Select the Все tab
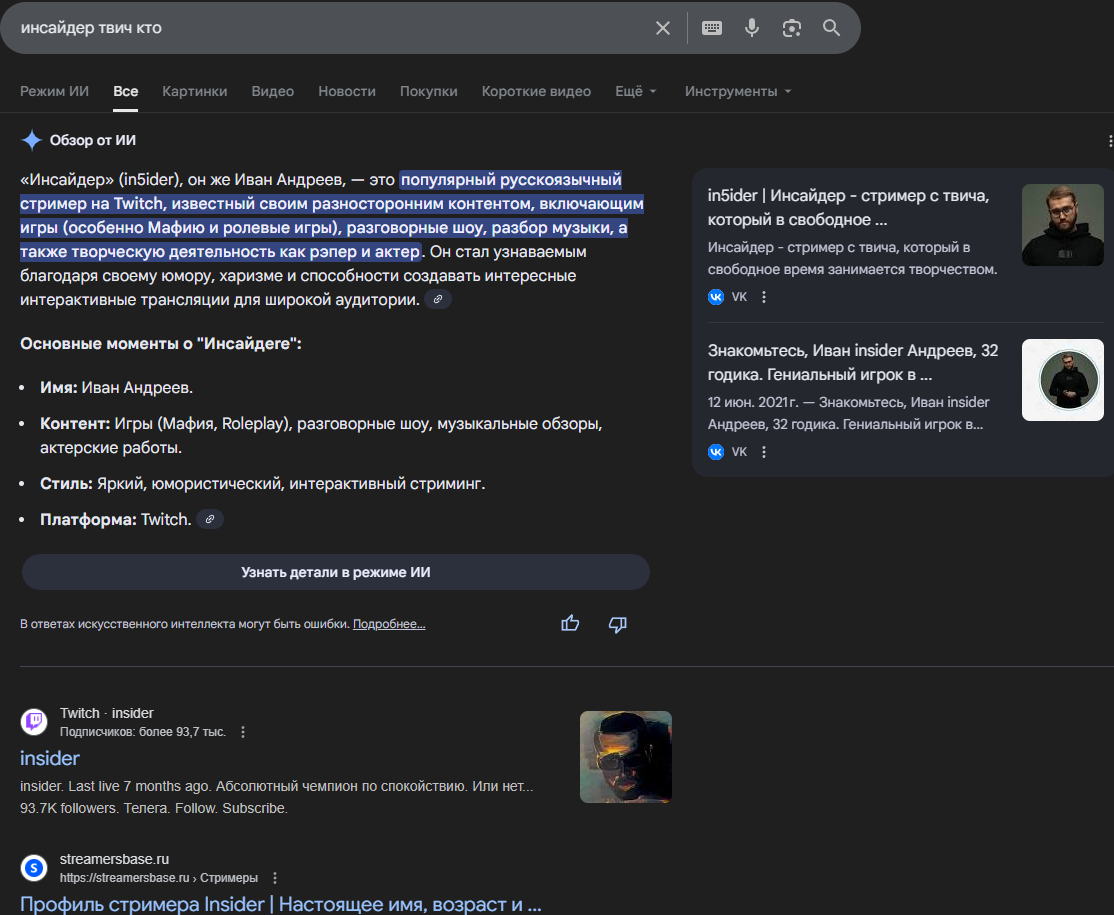This screenshot has height=915, width=1114. [125, 91]
